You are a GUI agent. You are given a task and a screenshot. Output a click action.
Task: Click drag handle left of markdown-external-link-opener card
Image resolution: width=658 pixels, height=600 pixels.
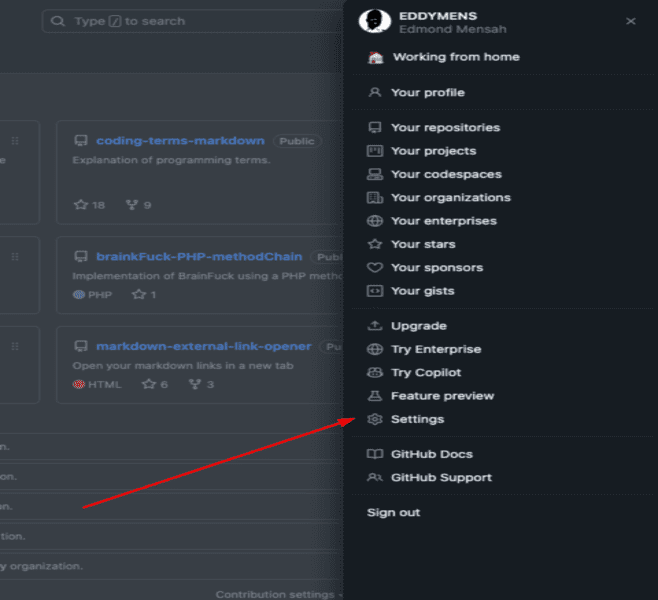point(15,346)
